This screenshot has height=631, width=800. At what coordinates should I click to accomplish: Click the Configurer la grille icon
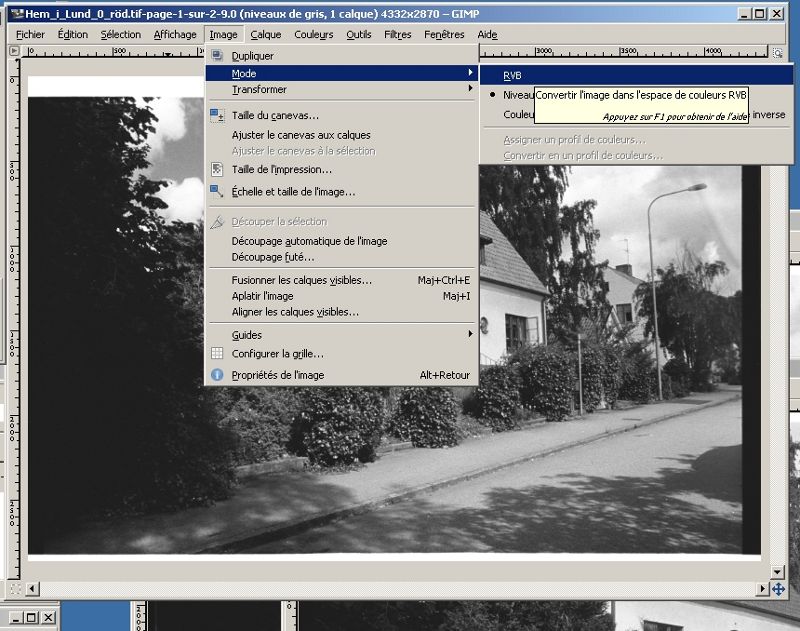(x=217, y=353)
